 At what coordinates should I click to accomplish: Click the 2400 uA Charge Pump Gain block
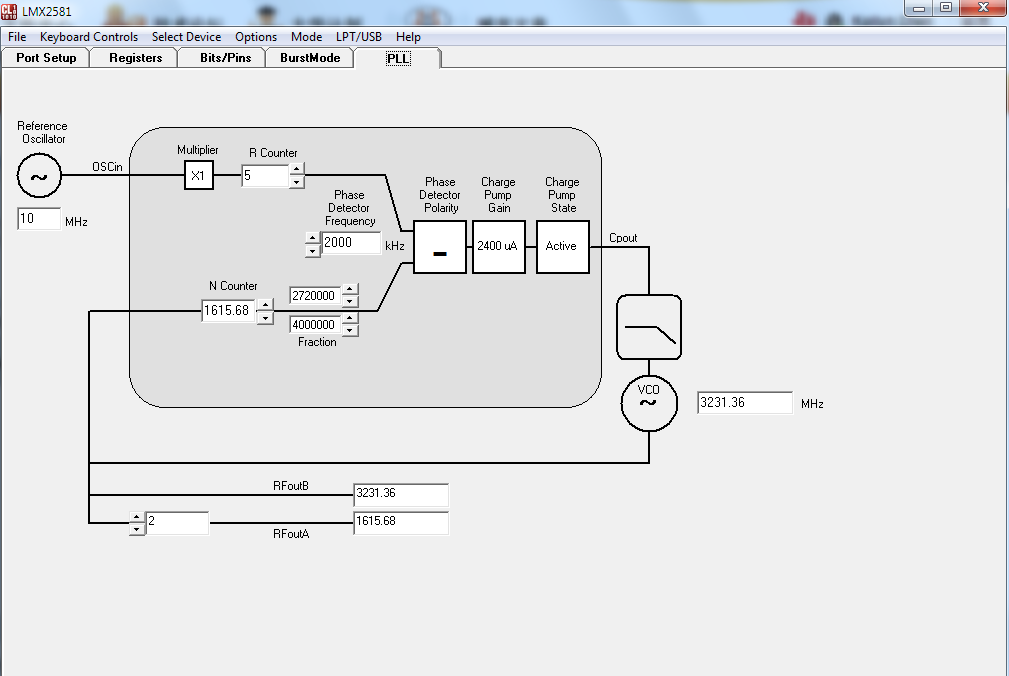499,247
